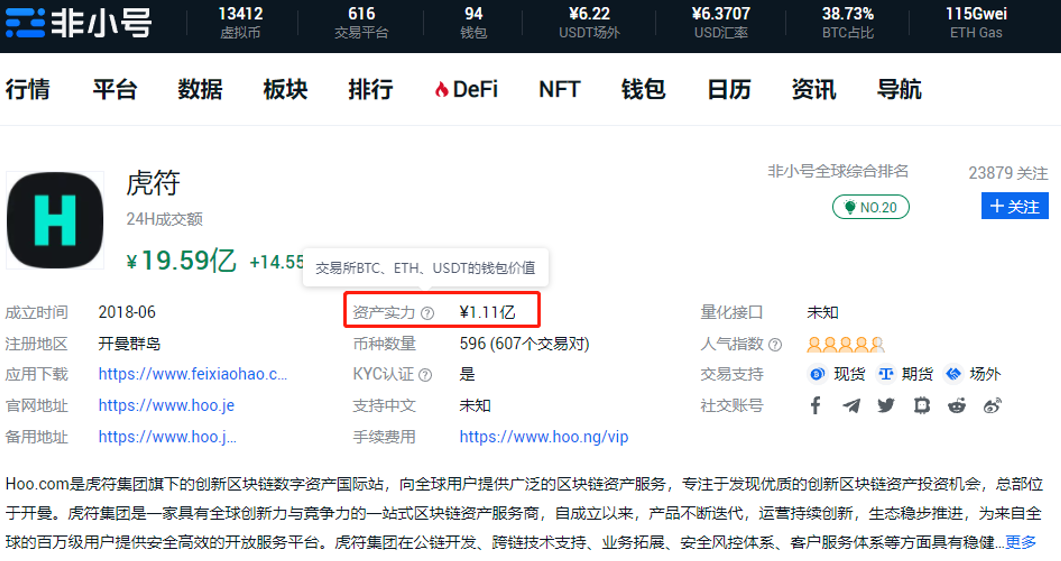1061x561 pixels.
Task: Open the Weibo social account icon
Action: [992, 406]
